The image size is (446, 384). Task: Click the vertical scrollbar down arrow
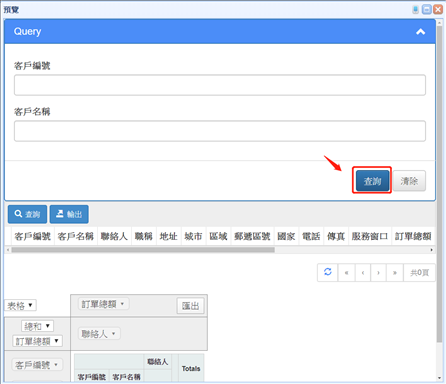click(x=439, y=378)
